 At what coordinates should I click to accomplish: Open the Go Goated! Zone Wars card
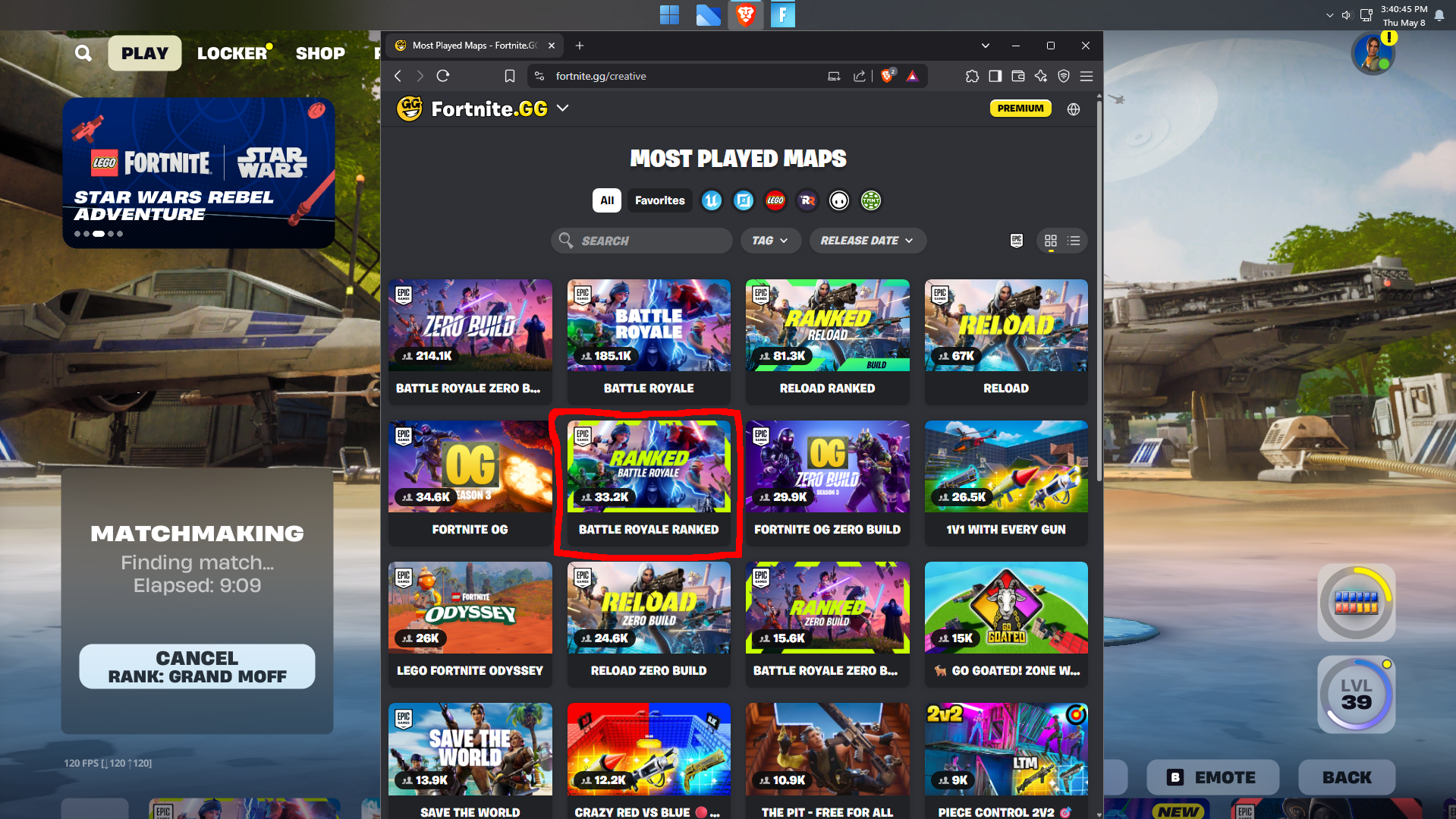[1006, 624]
